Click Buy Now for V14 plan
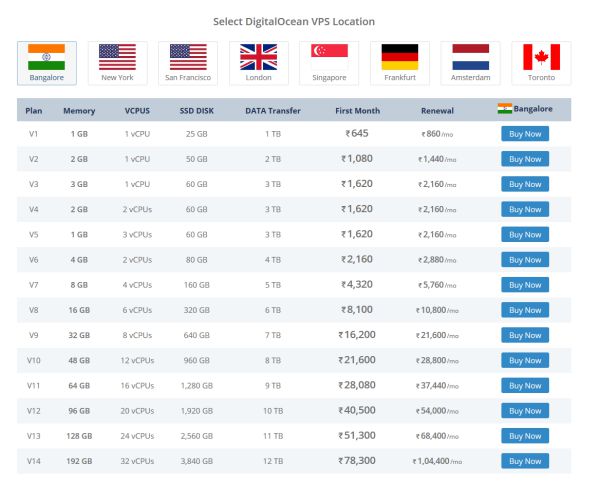 pyautogui.click(x=525, y=461)
